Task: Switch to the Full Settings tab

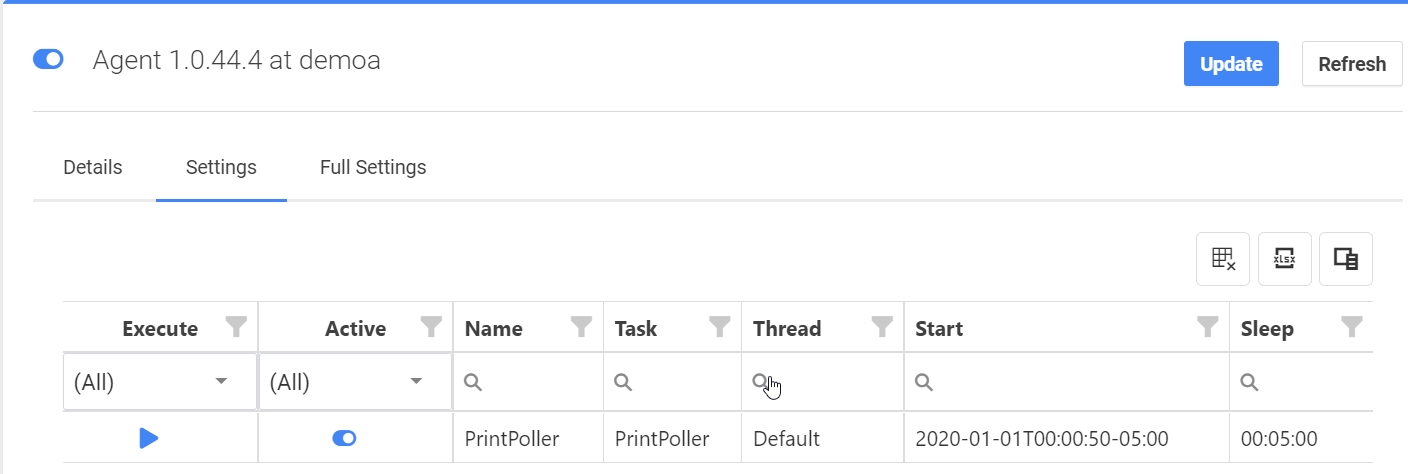Action: [373, 168]
